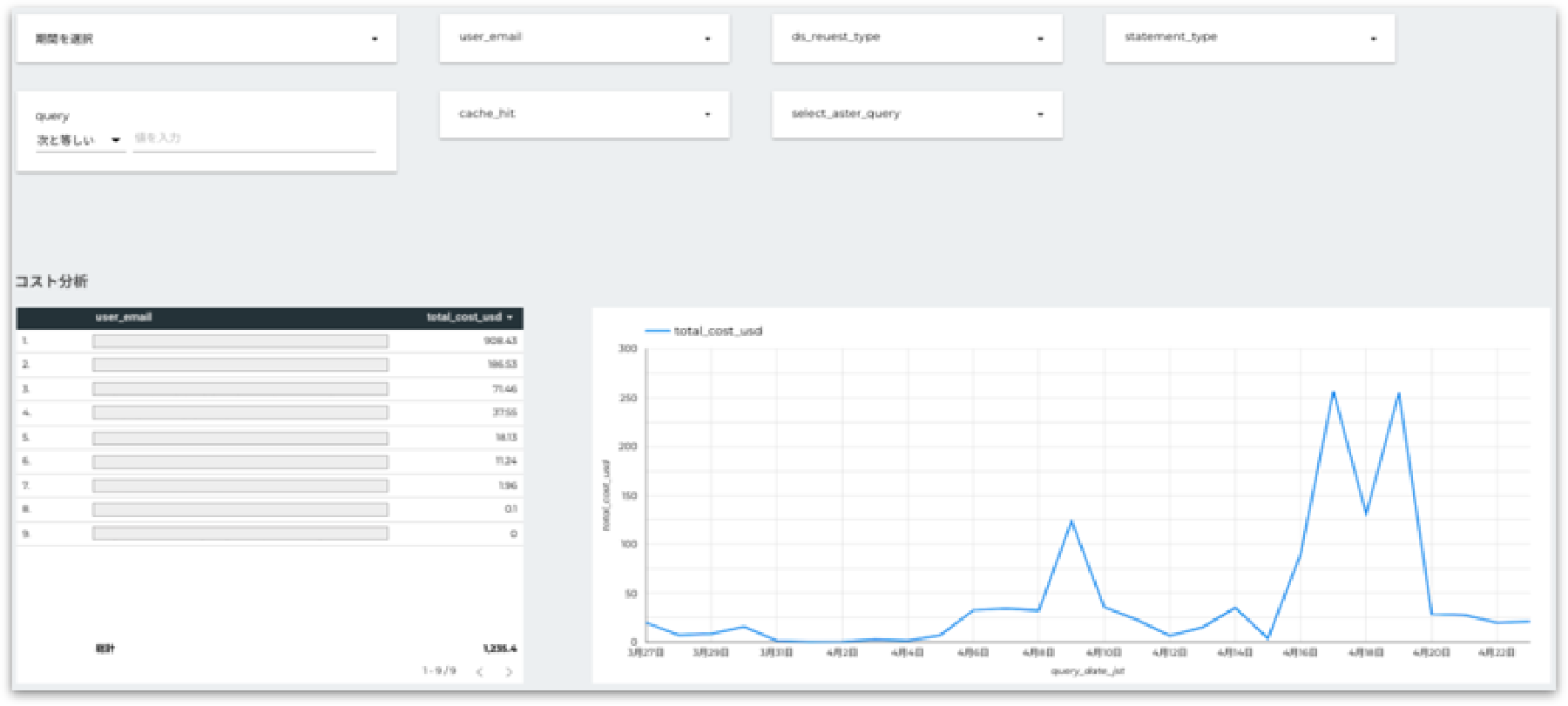Screen dimensions: 1568x706
Task: Open the statement_type filter dropdown
Action: (1250, 38)
